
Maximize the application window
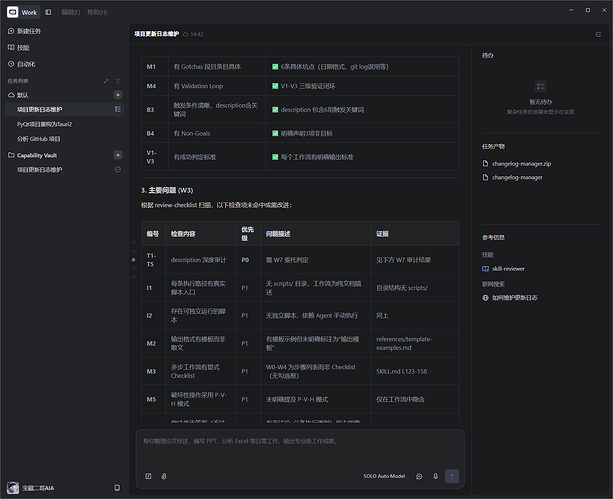[588, 10]
